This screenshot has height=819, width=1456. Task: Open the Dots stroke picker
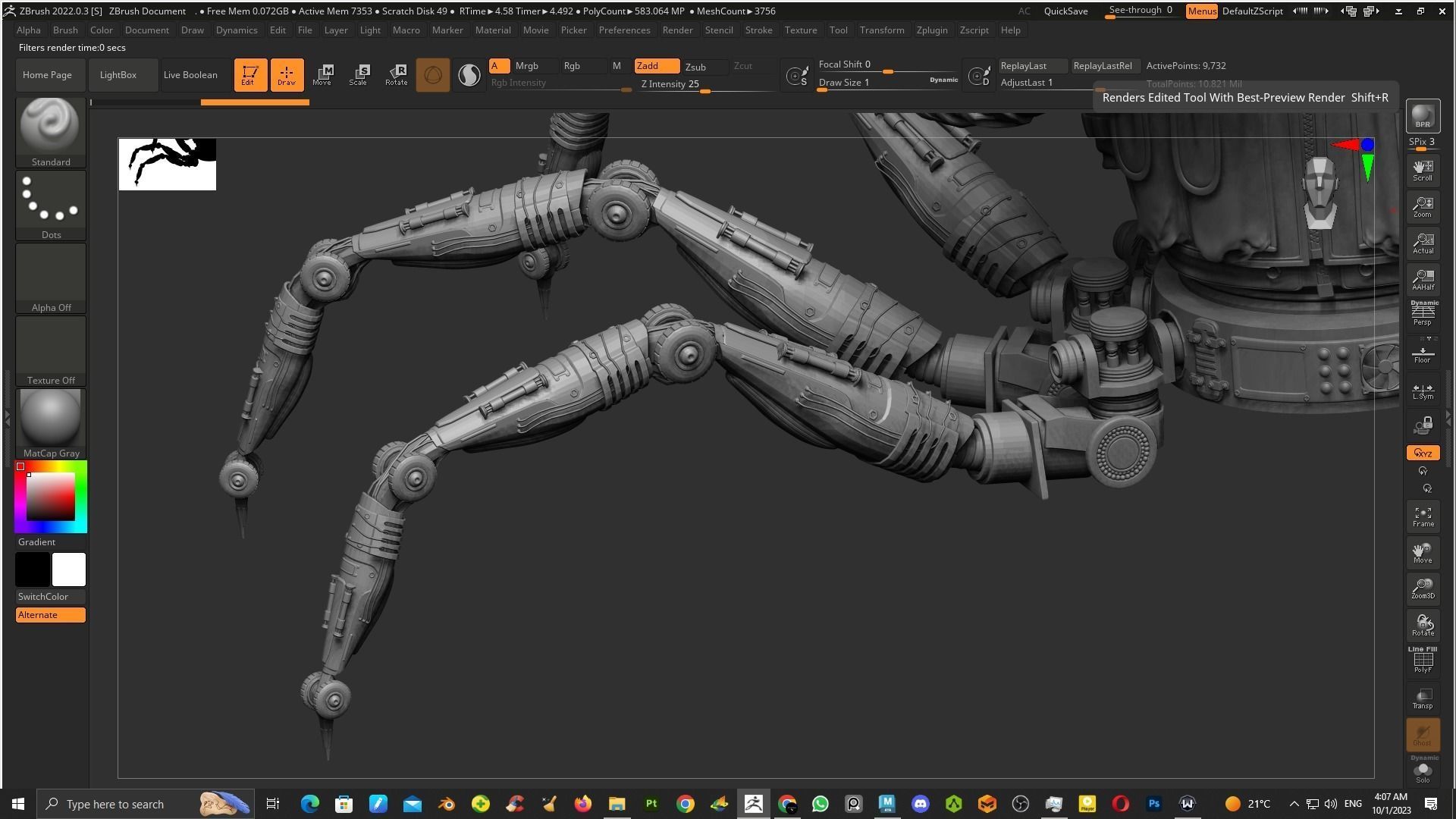click(51, 205)
